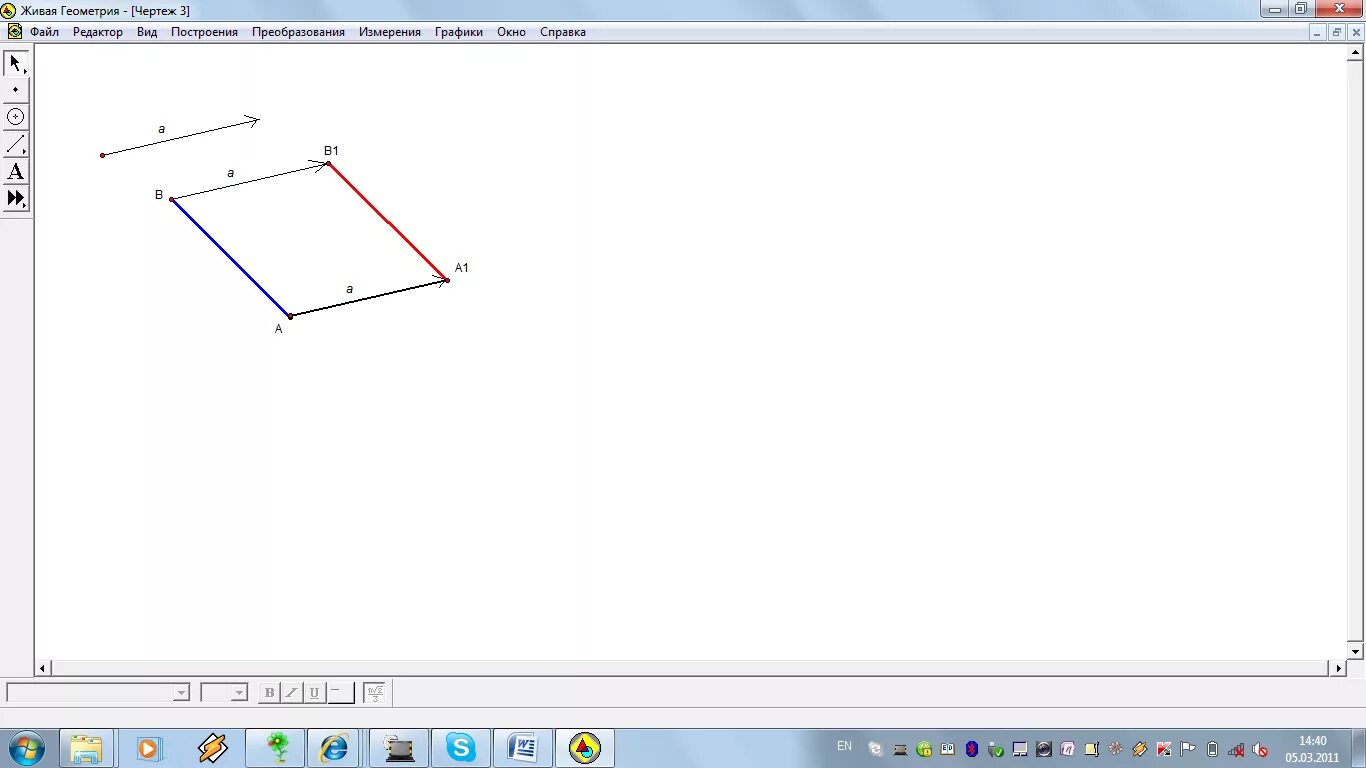Screen dimensions: 1366x768
Task: Open volume muted tray icon
Action: [x=1260, y=749]
